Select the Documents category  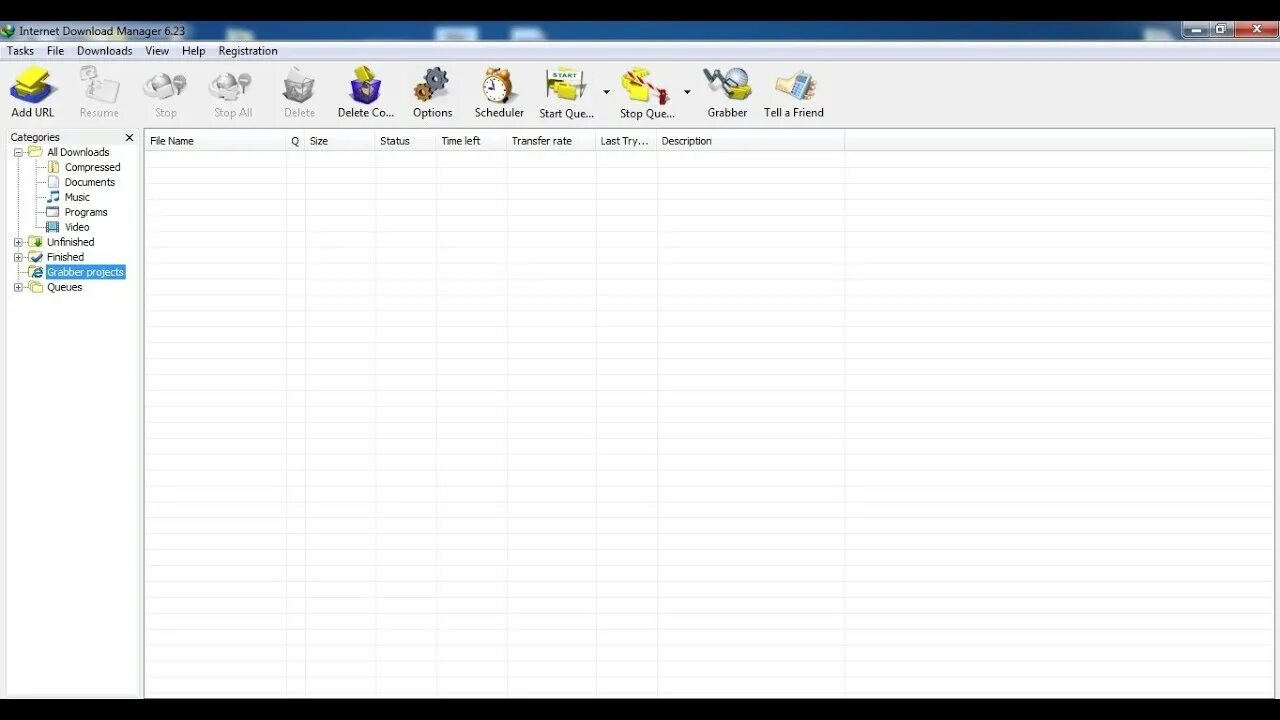coord(90,182)
